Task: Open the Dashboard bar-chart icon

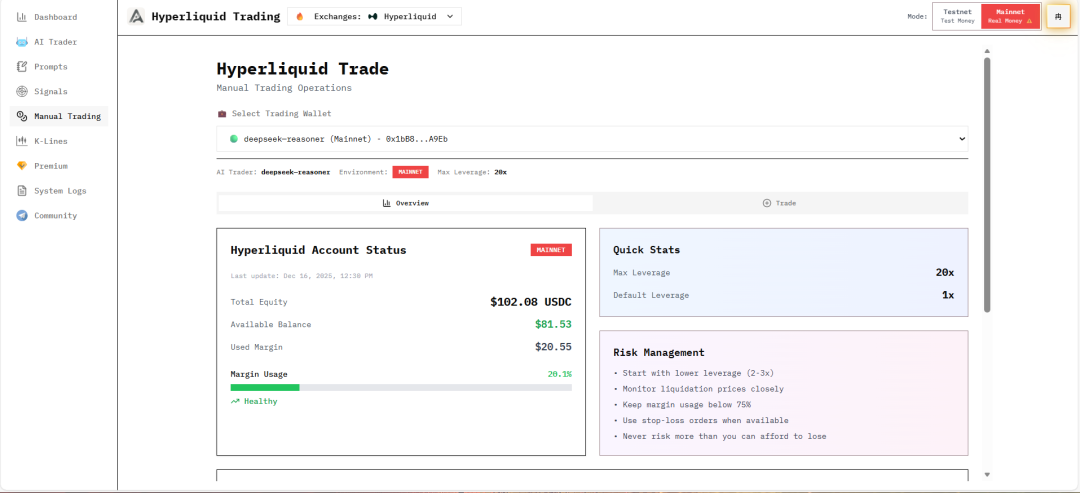Action: [x=21, y=17]
